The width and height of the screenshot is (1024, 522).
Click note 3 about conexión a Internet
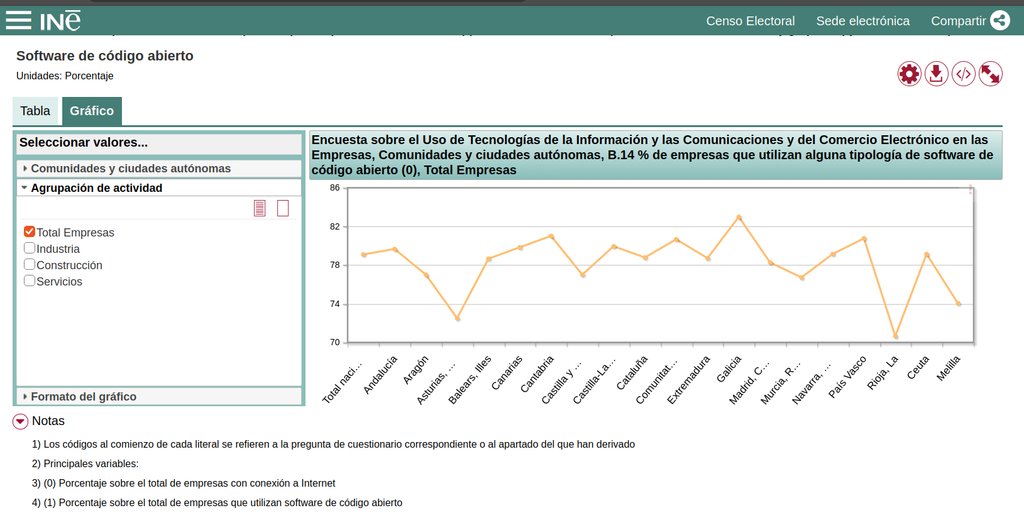coord(184,483)
